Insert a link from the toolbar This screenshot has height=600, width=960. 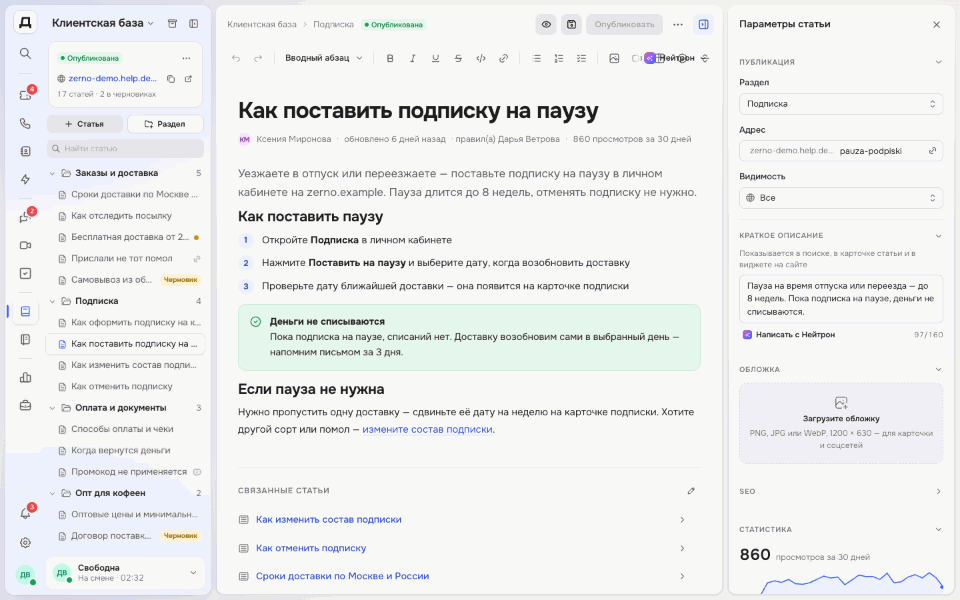pyautogui.click(x=503, y=58)
